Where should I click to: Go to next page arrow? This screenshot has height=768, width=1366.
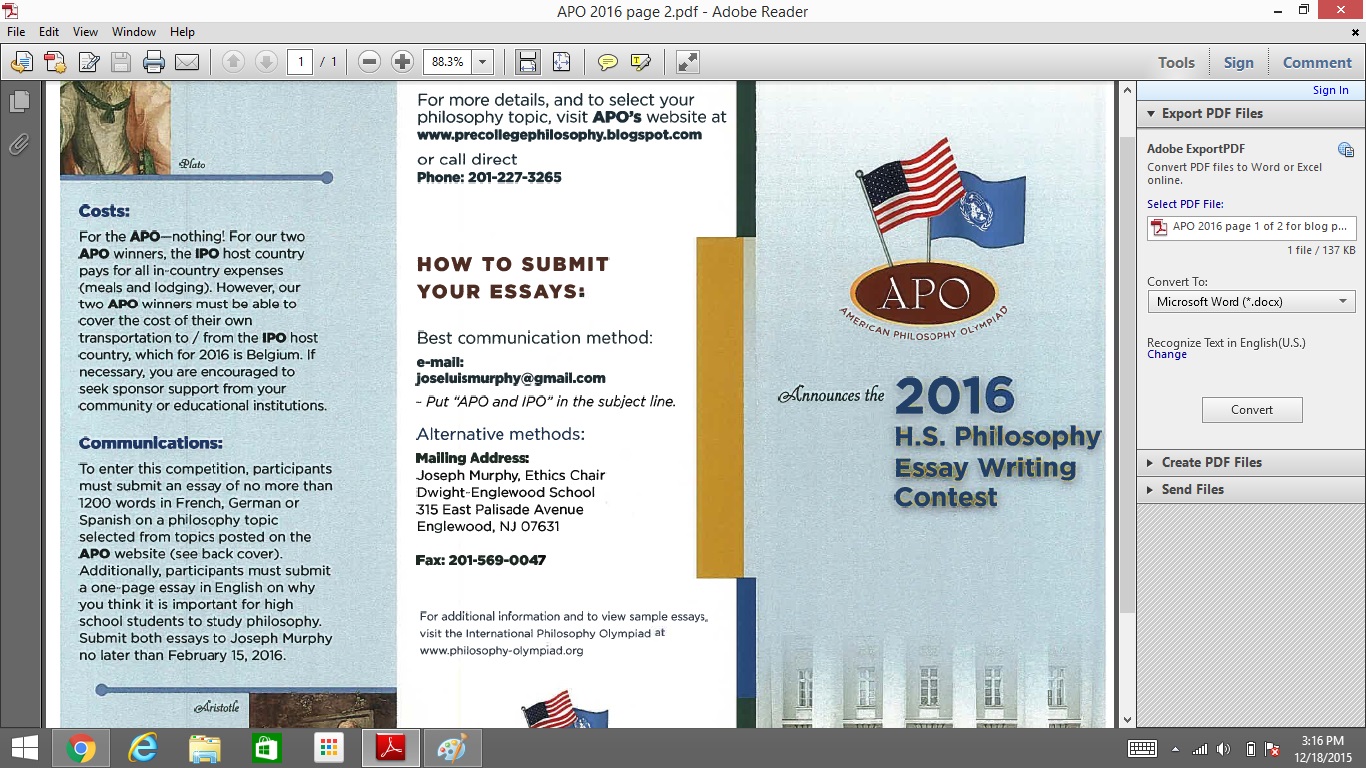(266, 62)
